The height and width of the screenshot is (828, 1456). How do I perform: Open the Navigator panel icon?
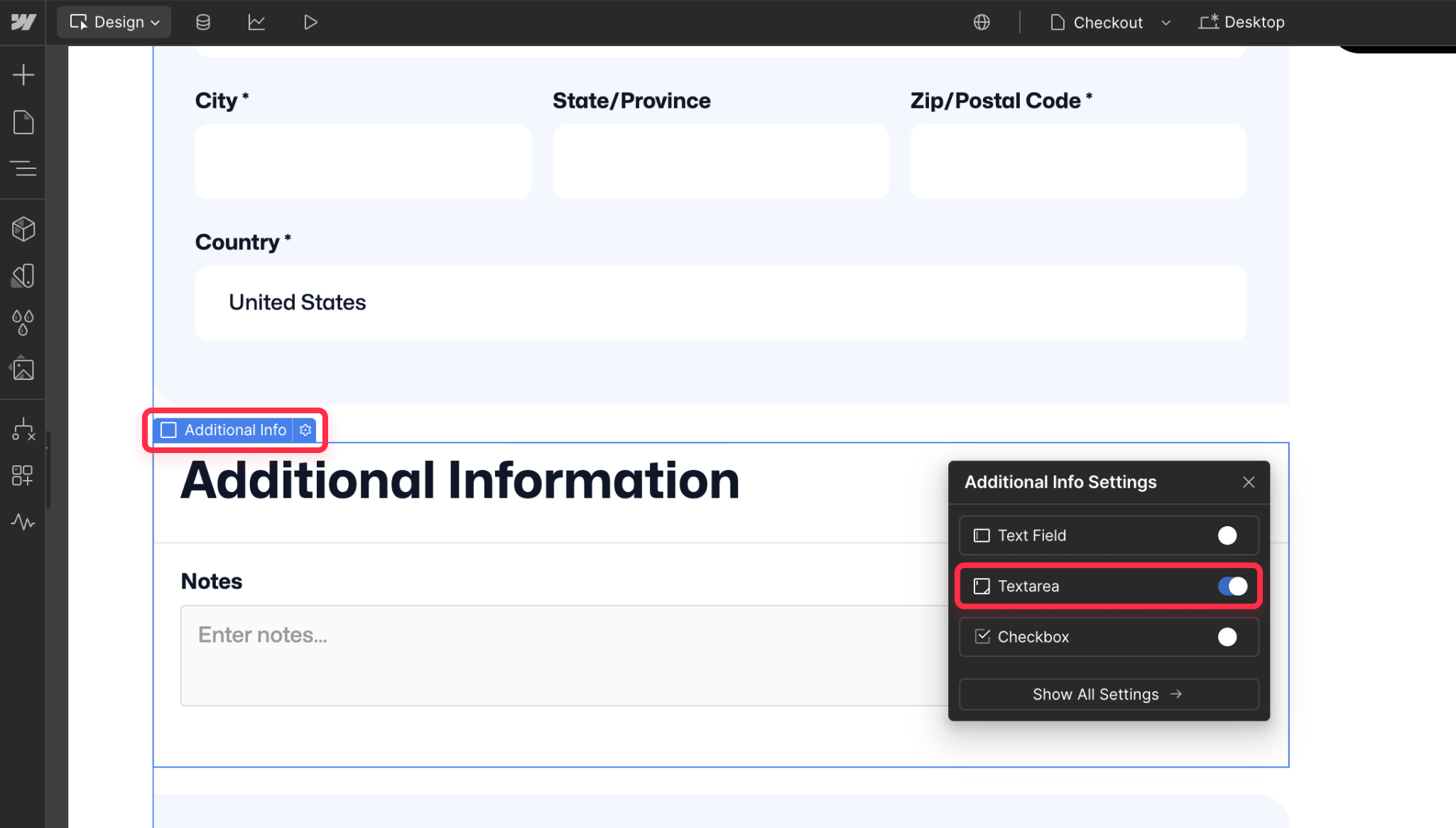coord(23,169)
